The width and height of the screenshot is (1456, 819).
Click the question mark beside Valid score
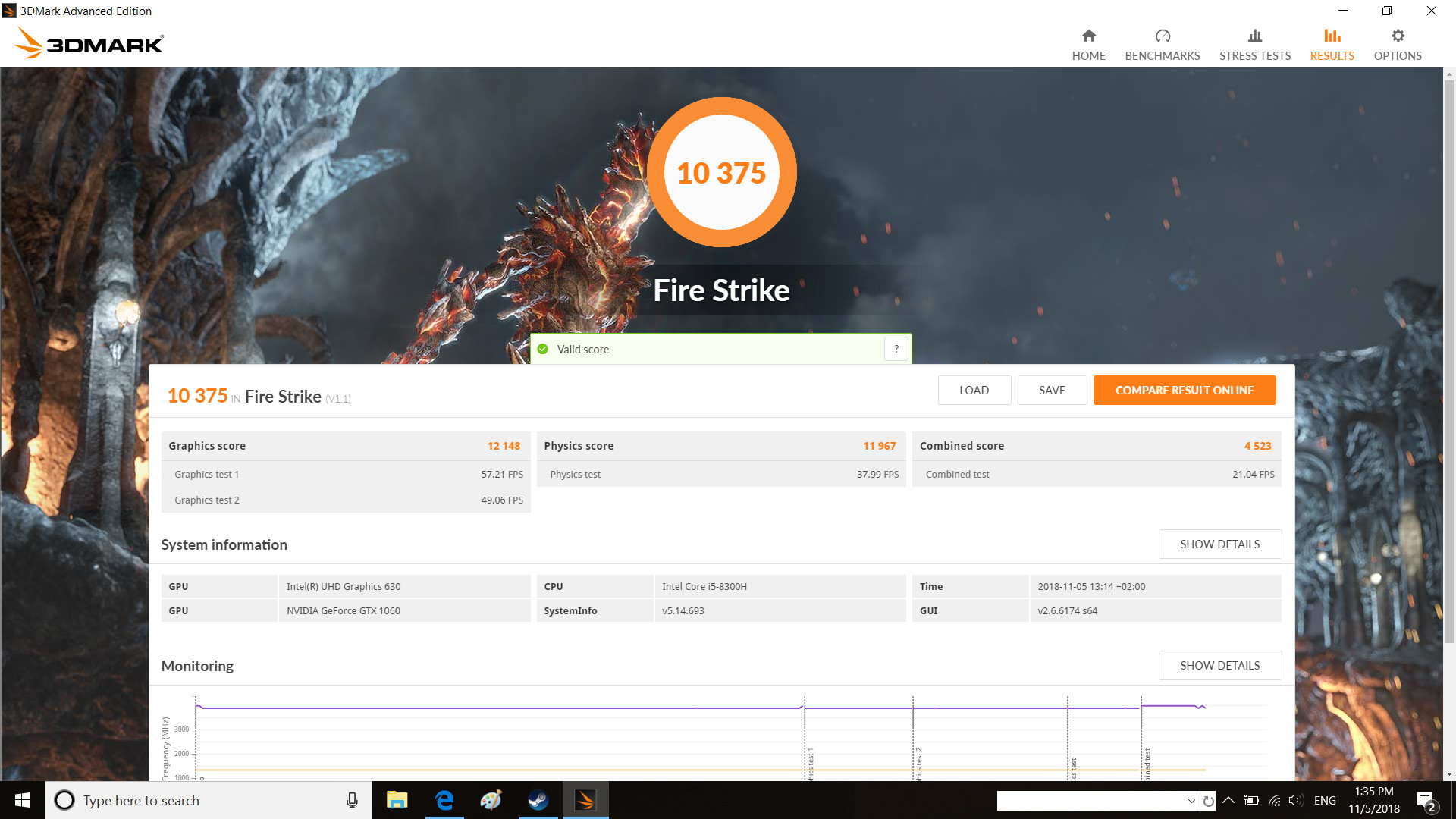896,349
